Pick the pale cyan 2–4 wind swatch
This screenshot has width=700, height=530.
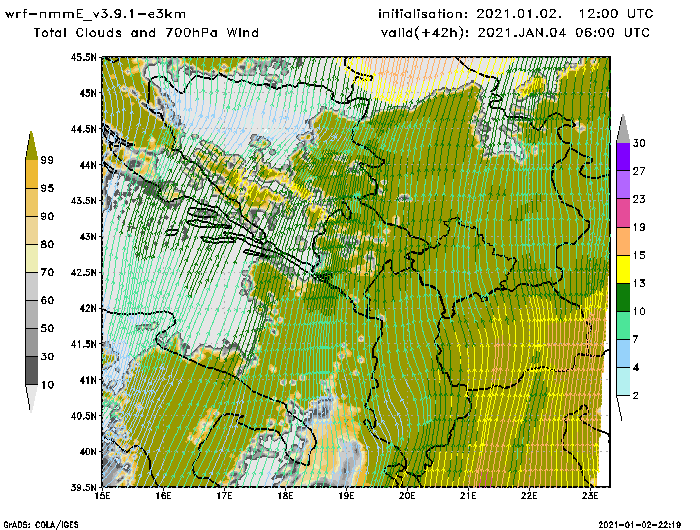pos(623,382)
